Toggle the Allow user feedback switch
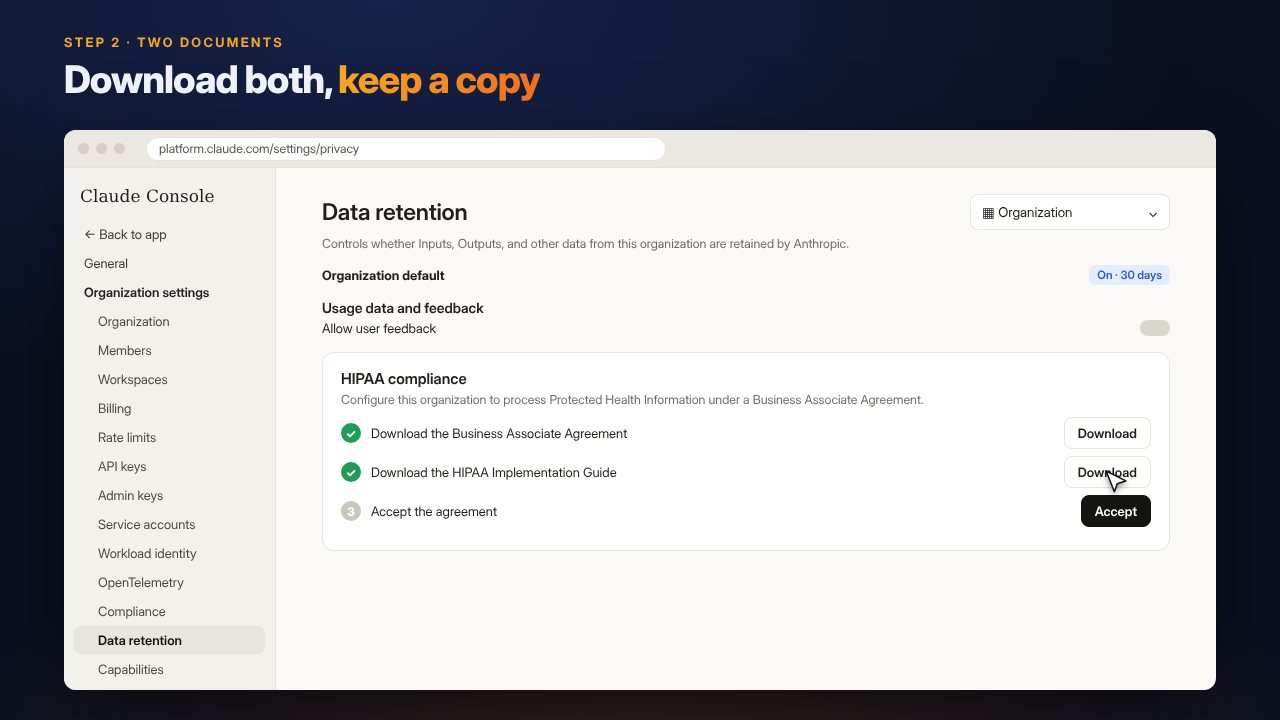The image size is (1280, 720). tap(1155, 328)
